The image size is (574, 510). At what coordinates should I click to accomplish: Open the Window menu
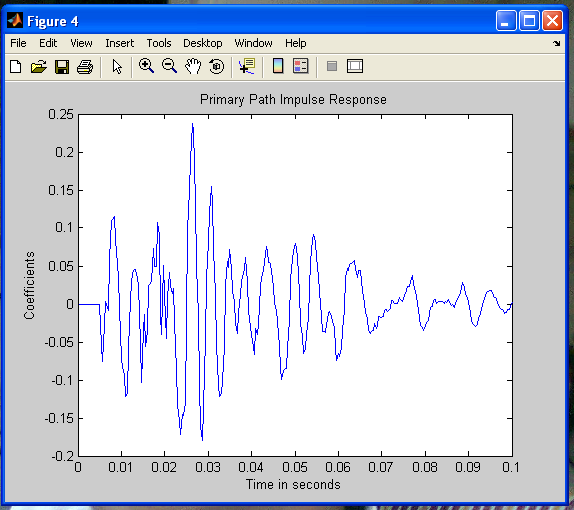point(253,43)
